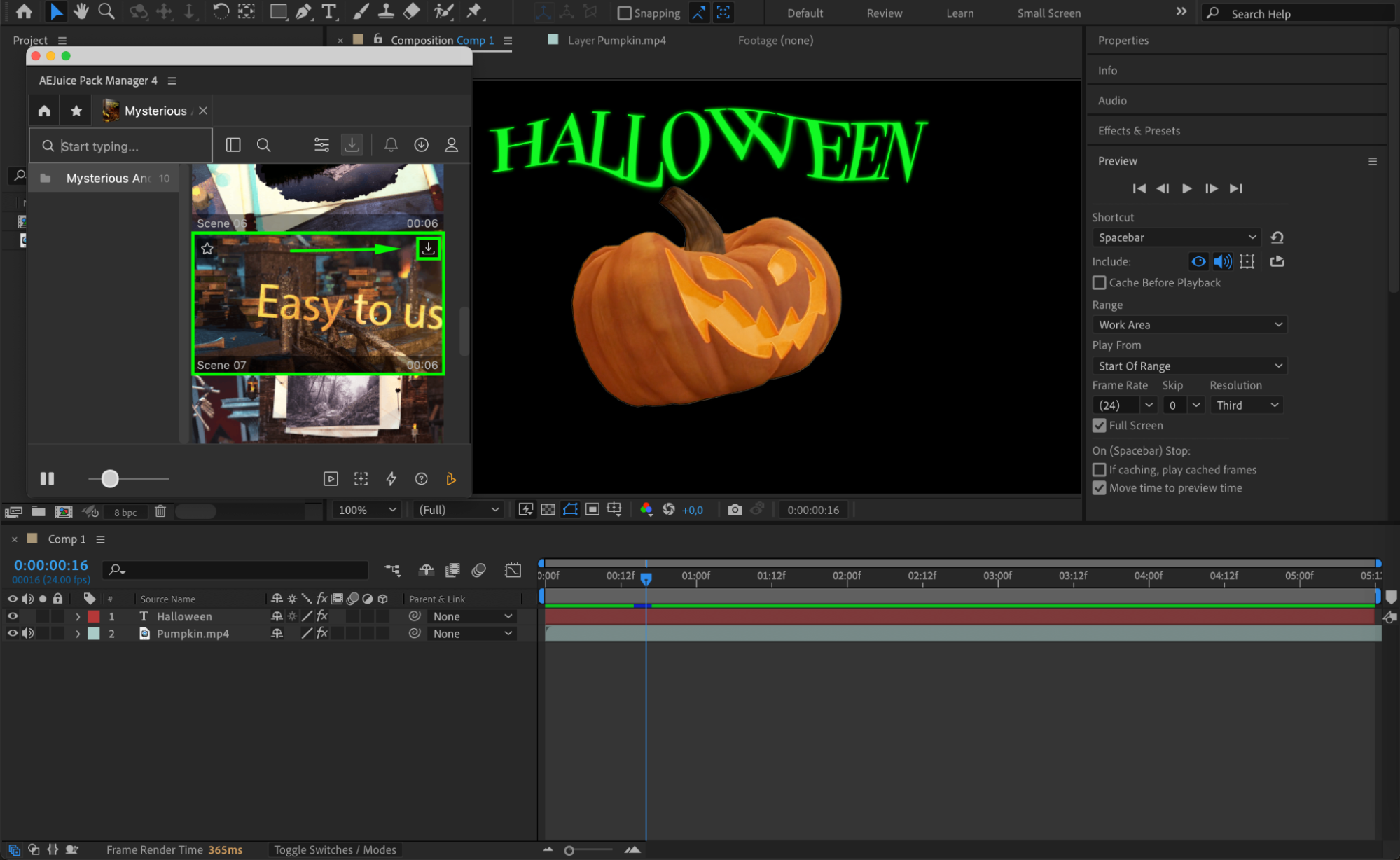Select the Pen tool in toolbar

[303, 12]
